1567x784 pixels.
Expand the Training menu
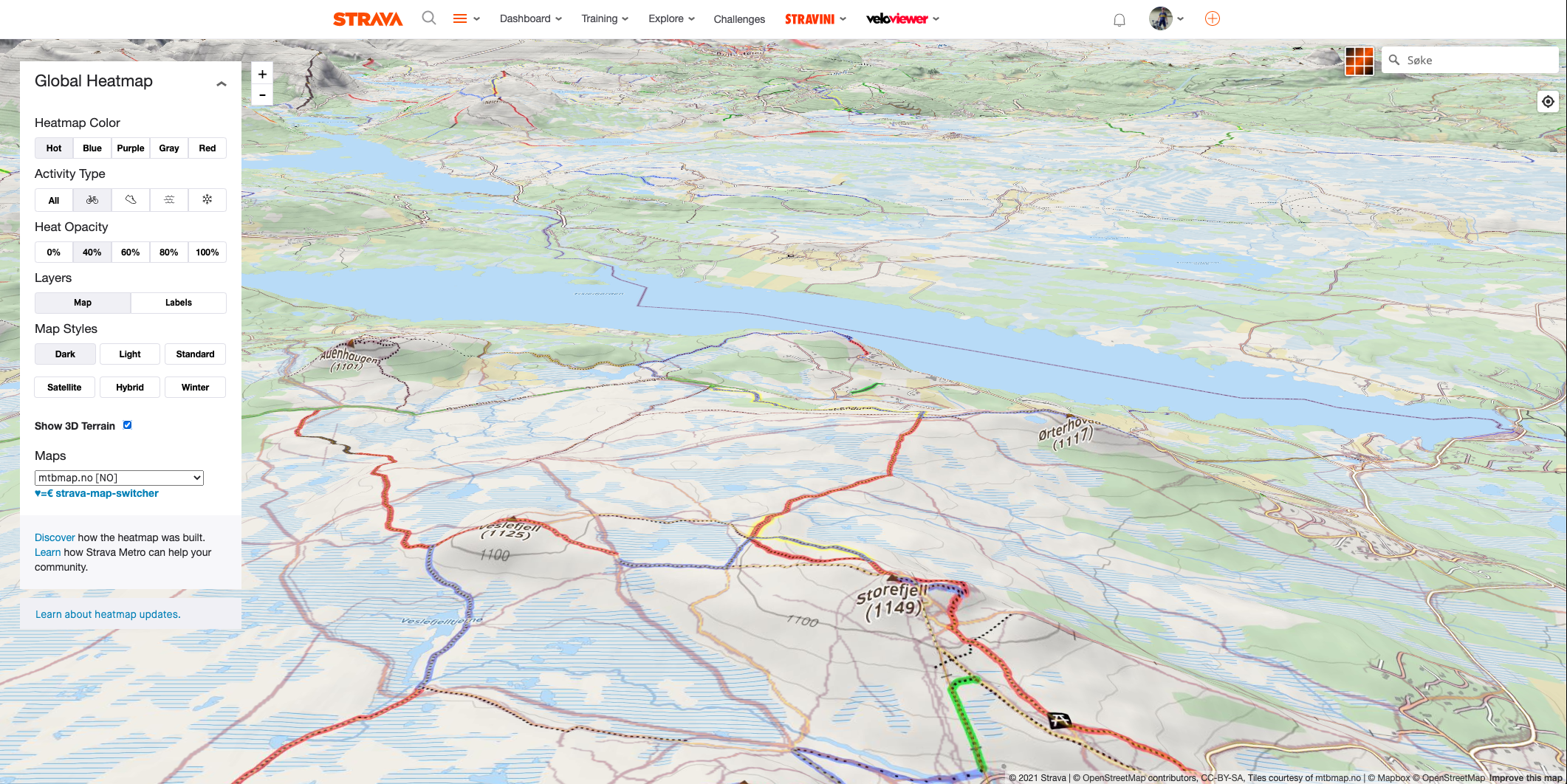tap(604, 18)
